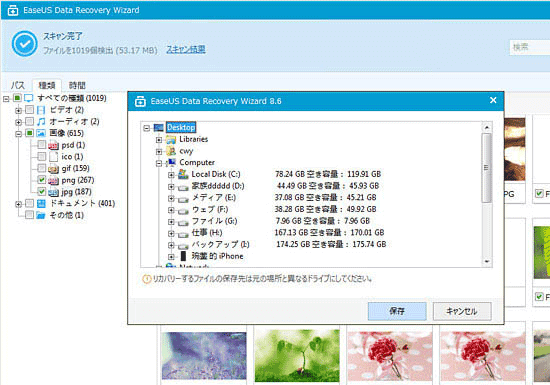Click the 画像 image category icon

pos(41,134)
